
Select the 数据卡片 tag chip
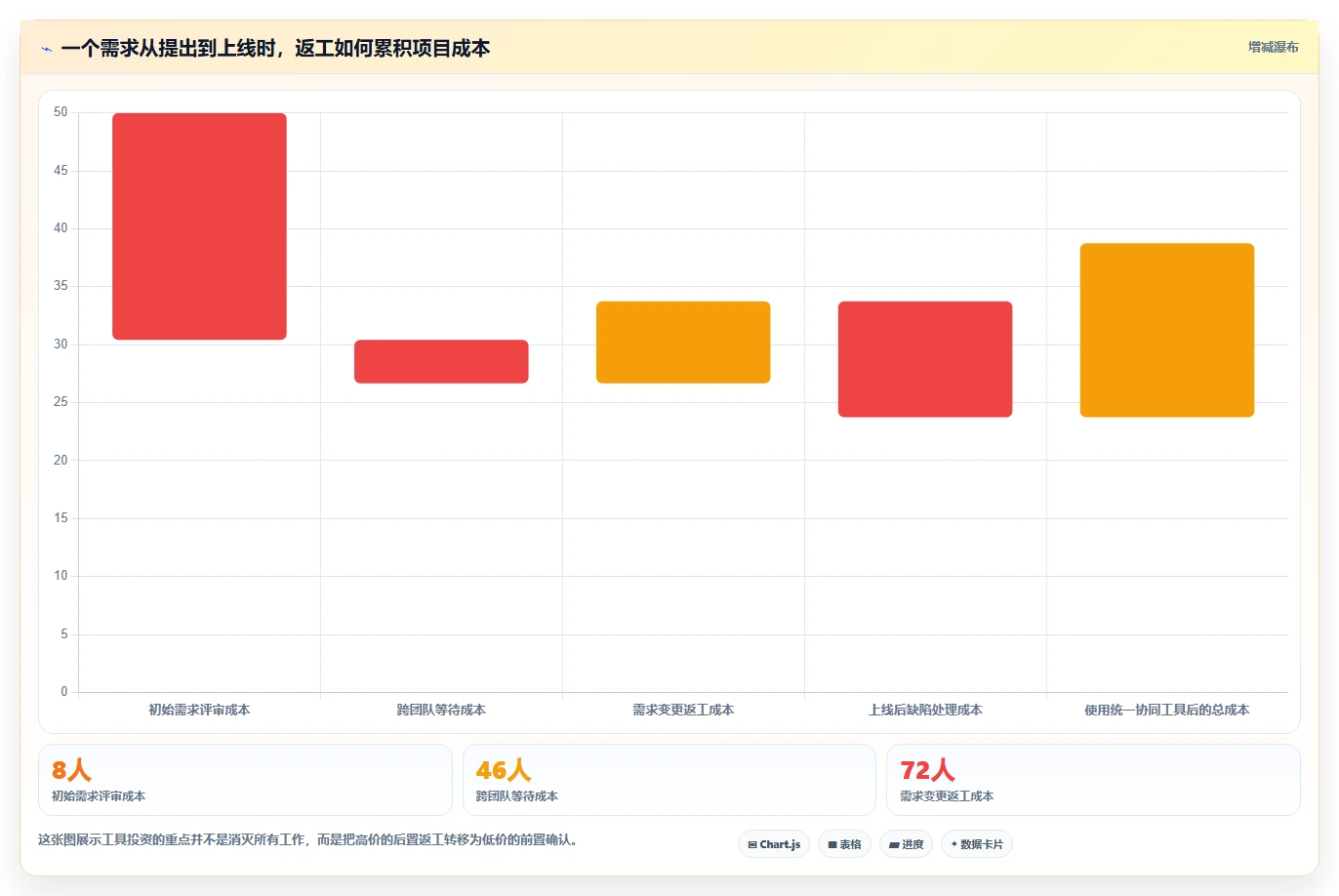pyautogui.click(x=977, y=844)
